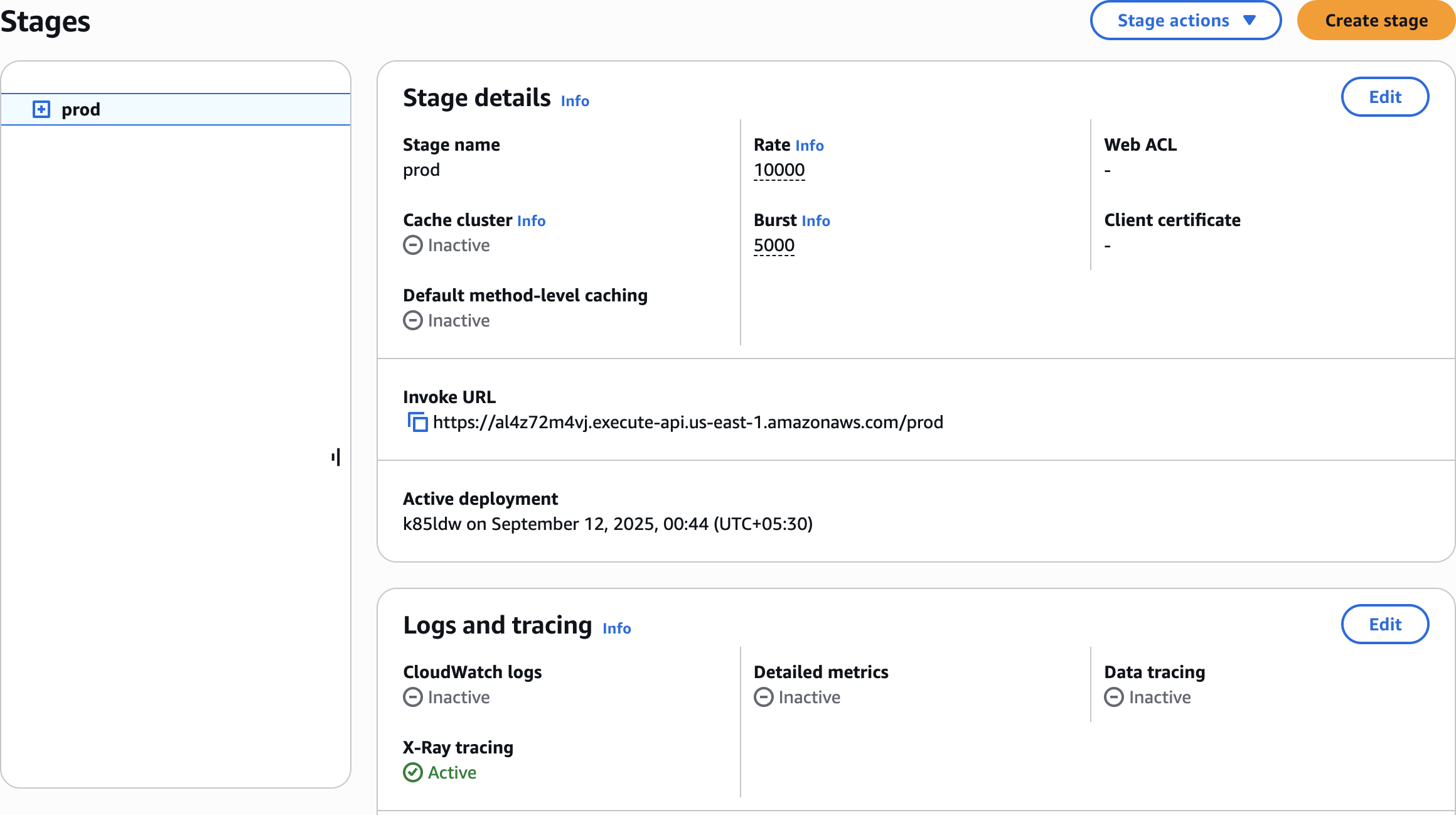Screen dimensions: 1456x815
Task: Click the Rate value 10000
Action: point(779,170)
